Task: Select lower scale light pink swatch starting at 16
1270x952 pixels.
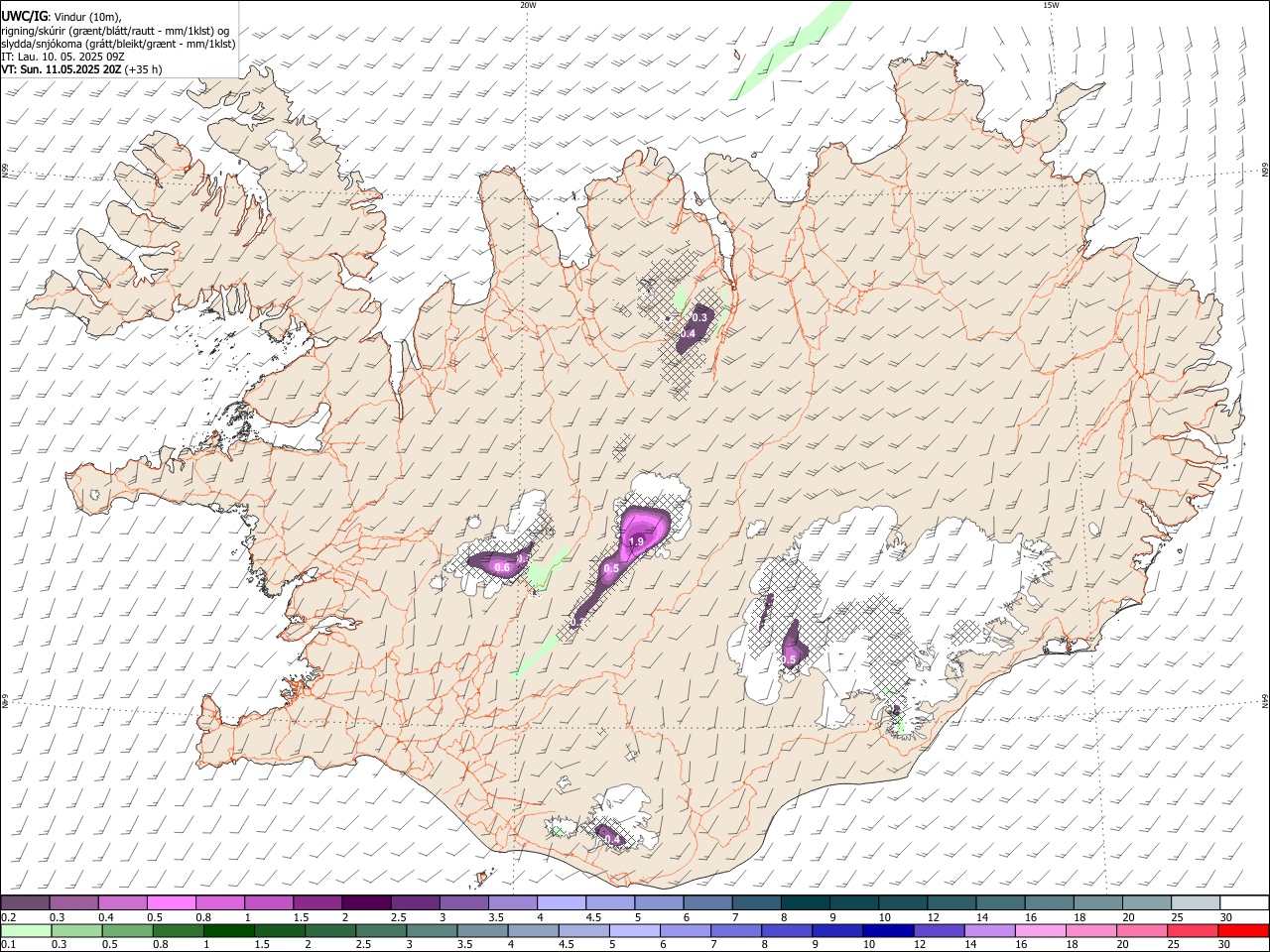Action: pos(1041,930)
